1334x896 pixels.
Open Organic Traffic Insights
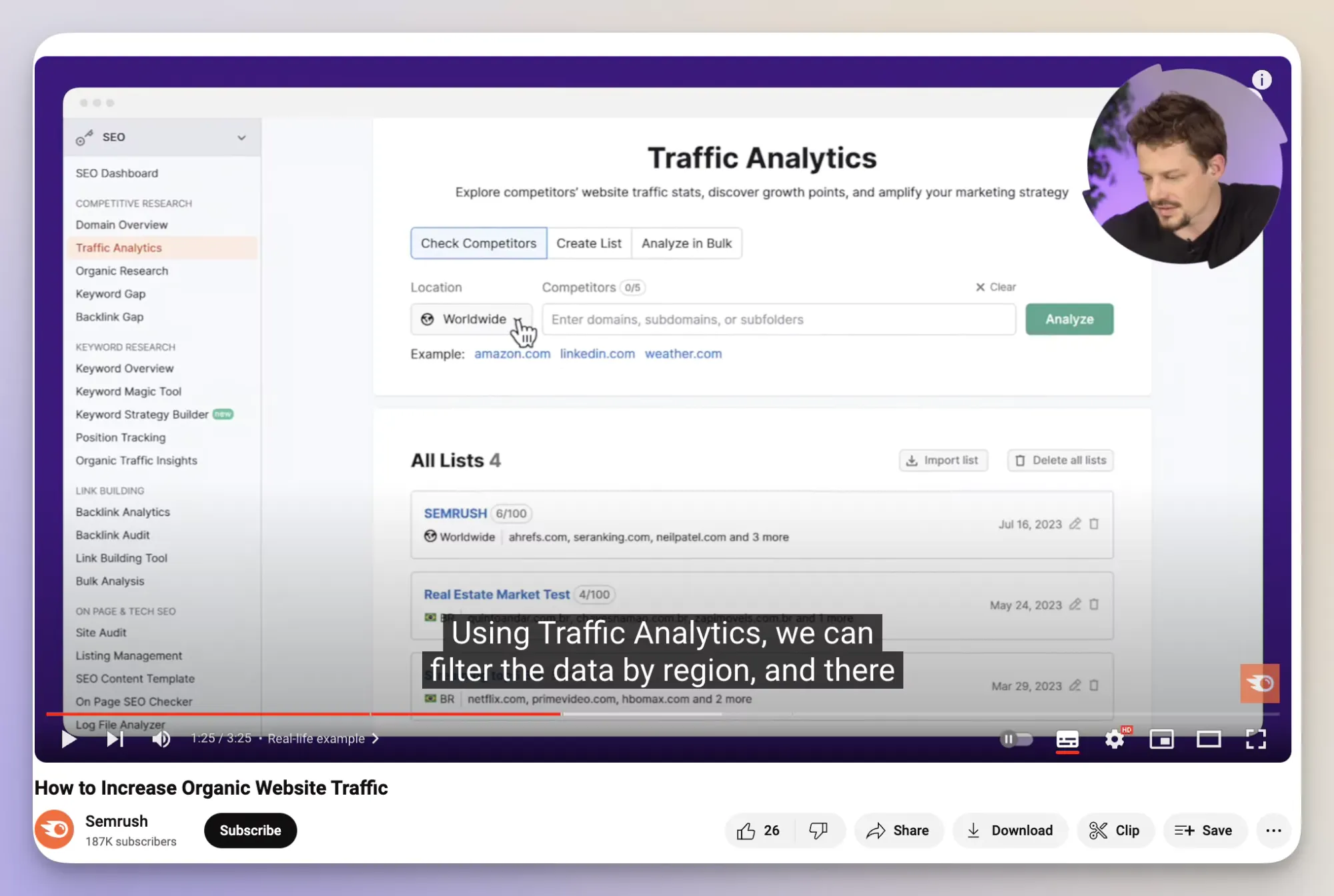pyautogui.click(x=137, y=461)
